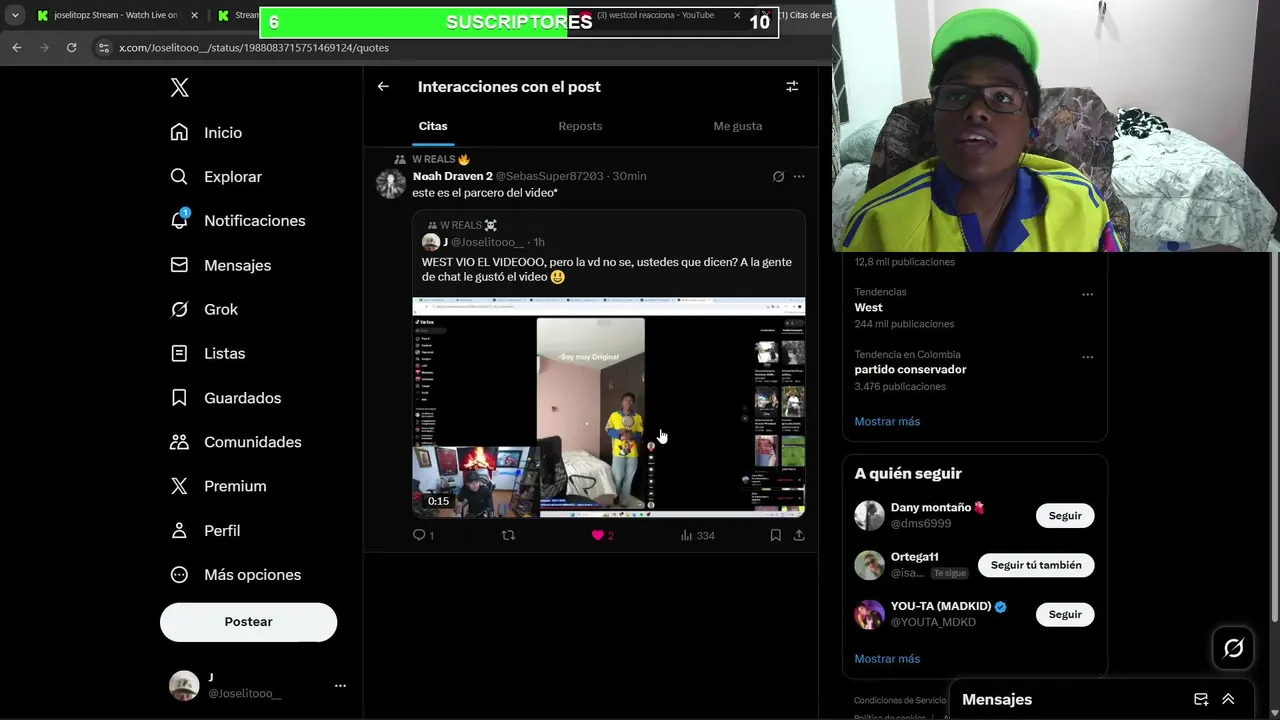Open YOU-TA (MADKID) profile avatar
This screenshot has height=720, width=1280.
(x=869, y=614)
